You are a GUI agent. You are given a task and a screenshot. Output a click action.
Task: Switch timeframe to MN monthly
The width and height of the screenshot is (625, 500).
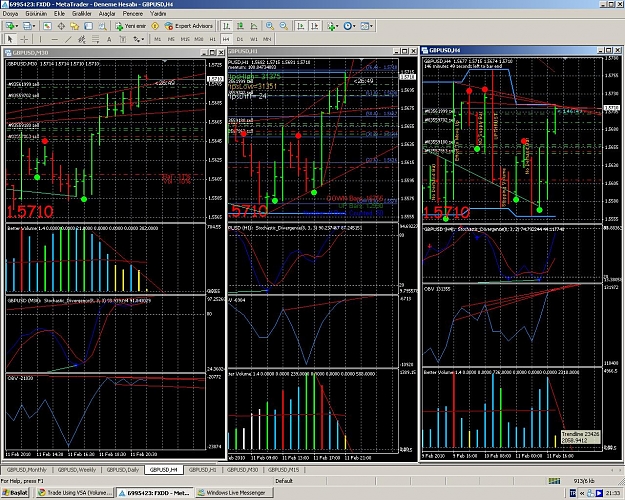click(x=267, y=39)
